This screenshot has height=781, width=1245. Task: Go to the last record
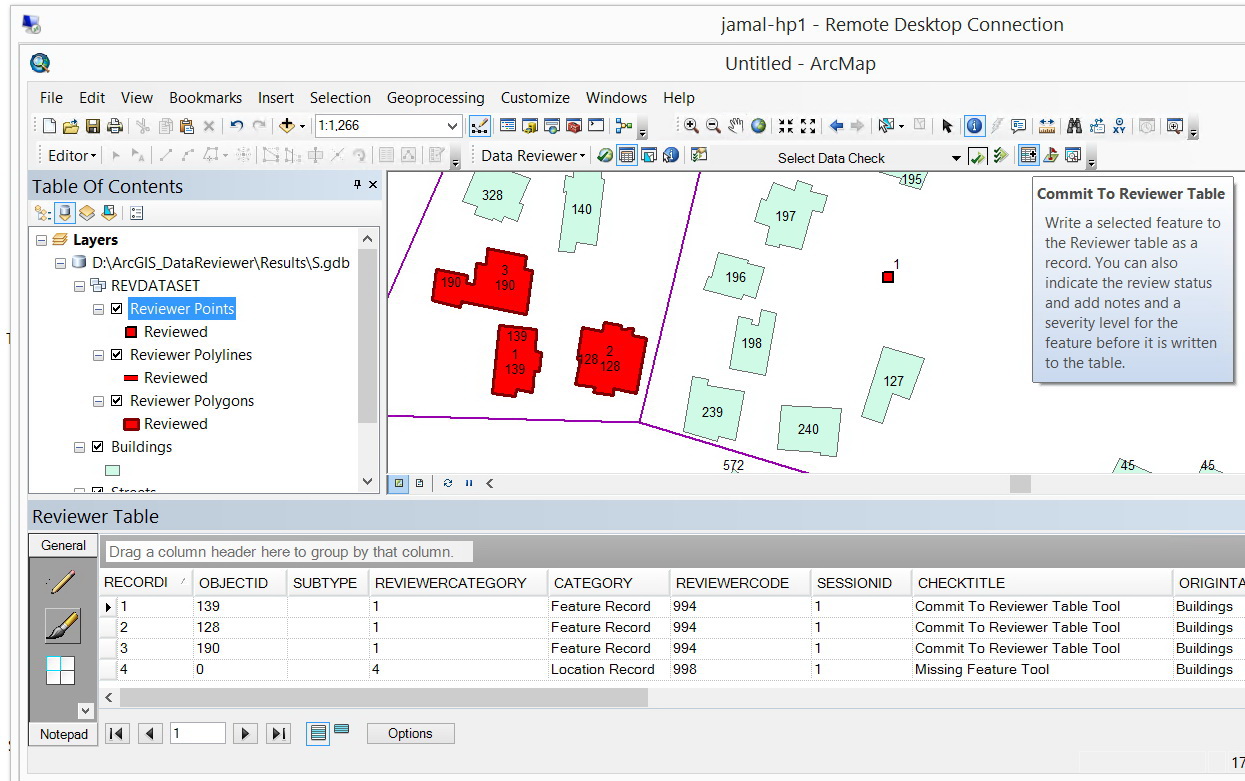pos(279,733)
